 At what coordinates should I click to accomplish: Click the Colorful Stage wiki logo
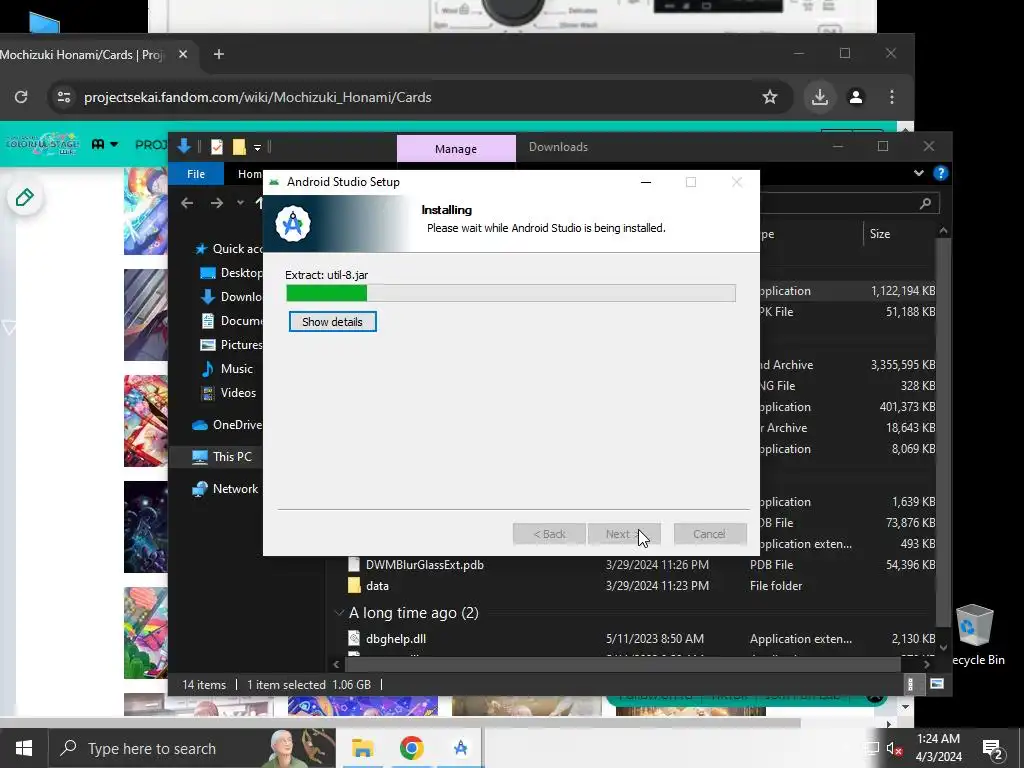[x=42, y=144]
